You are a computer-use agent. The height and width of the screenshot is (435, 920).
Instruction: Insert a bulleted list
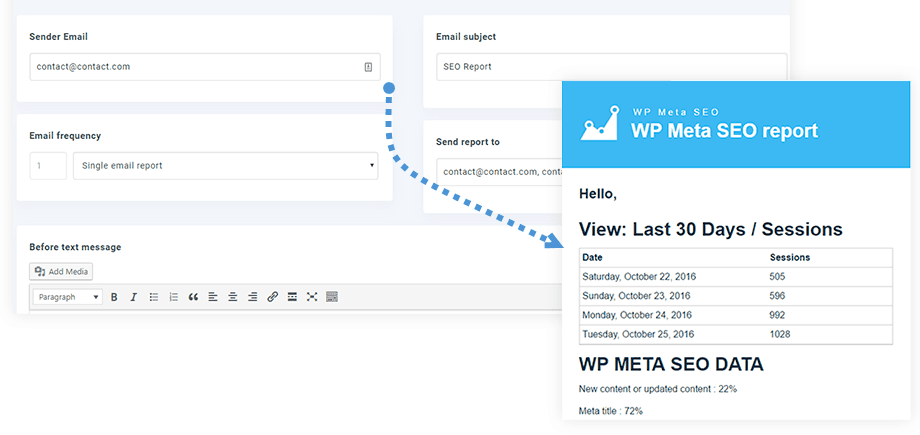tap(153, 297)
